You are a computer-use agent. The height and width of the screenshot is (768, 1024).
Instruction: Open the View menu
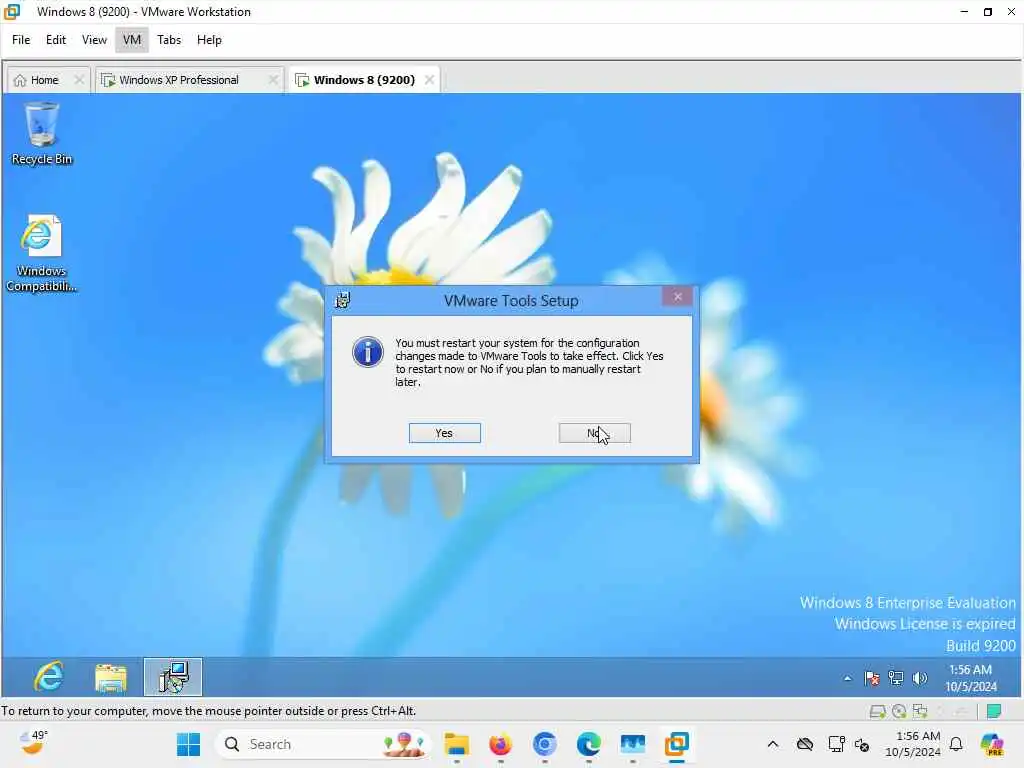(x=94, y=40)
